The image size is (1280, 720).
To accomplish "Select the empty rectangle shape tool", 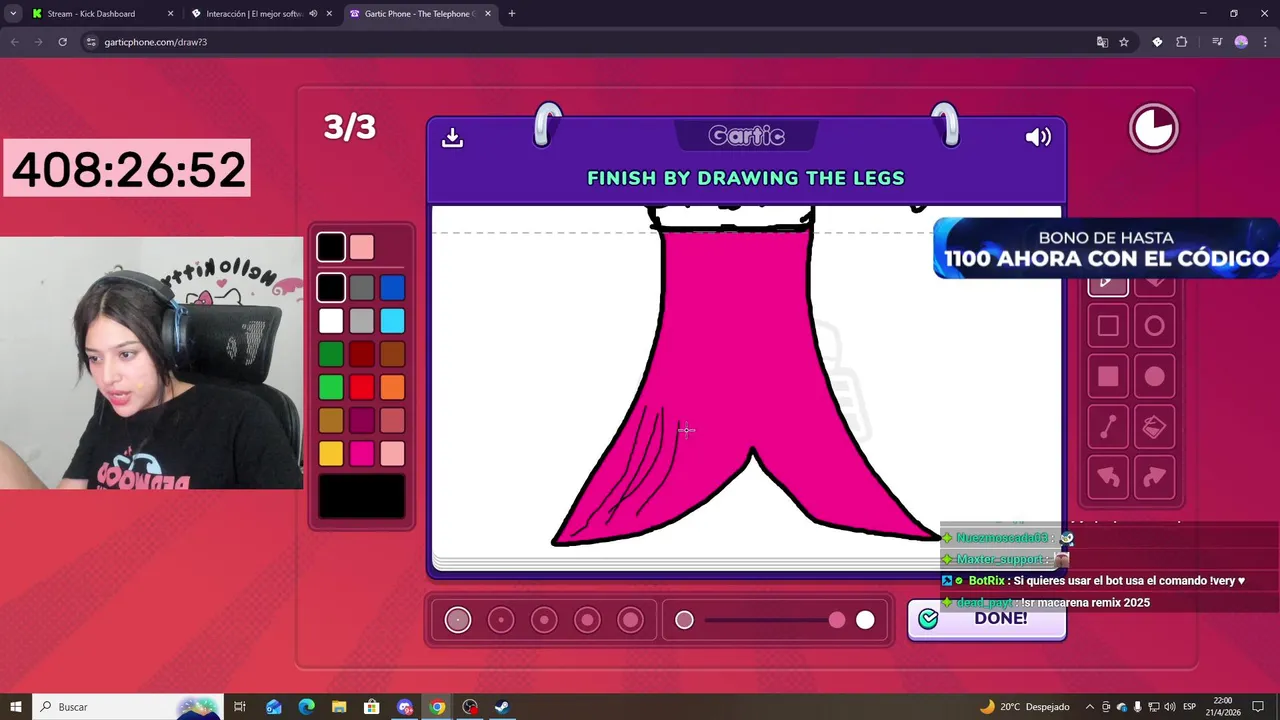I will [x=1108, y=326].
